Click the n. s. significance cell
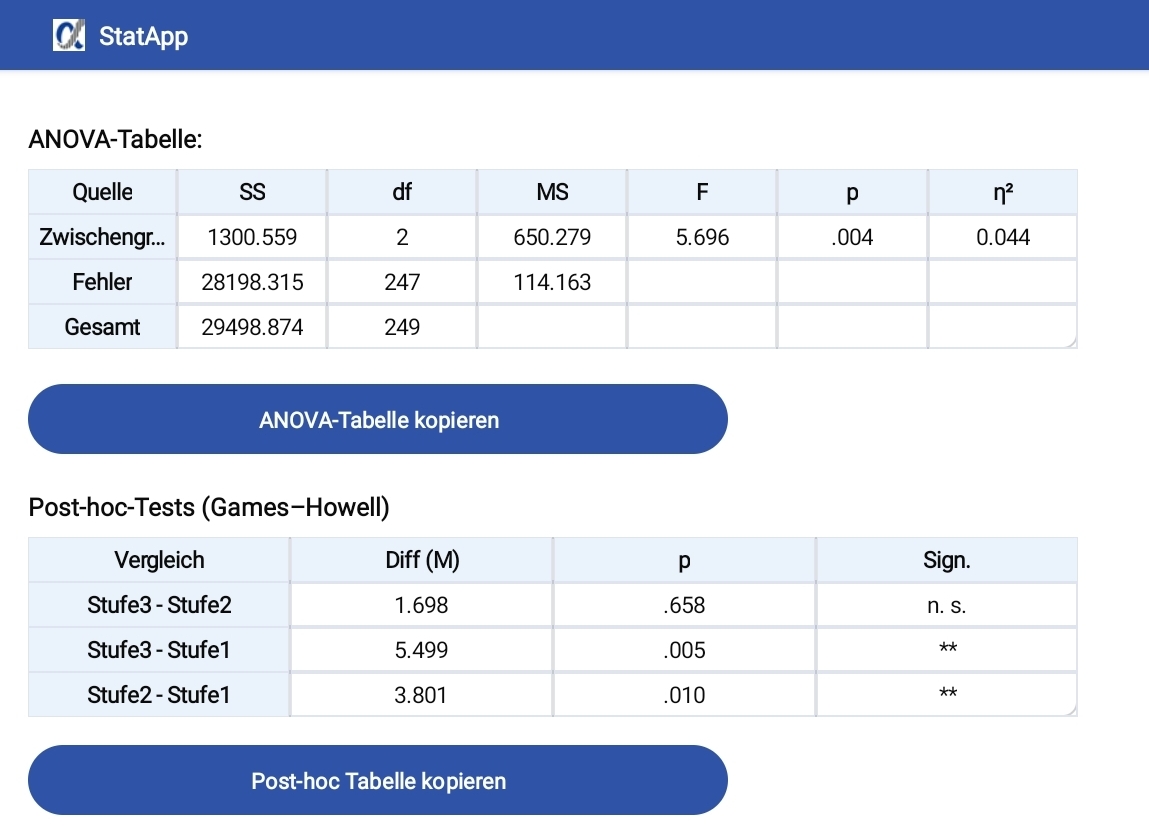 click(947, 605)
